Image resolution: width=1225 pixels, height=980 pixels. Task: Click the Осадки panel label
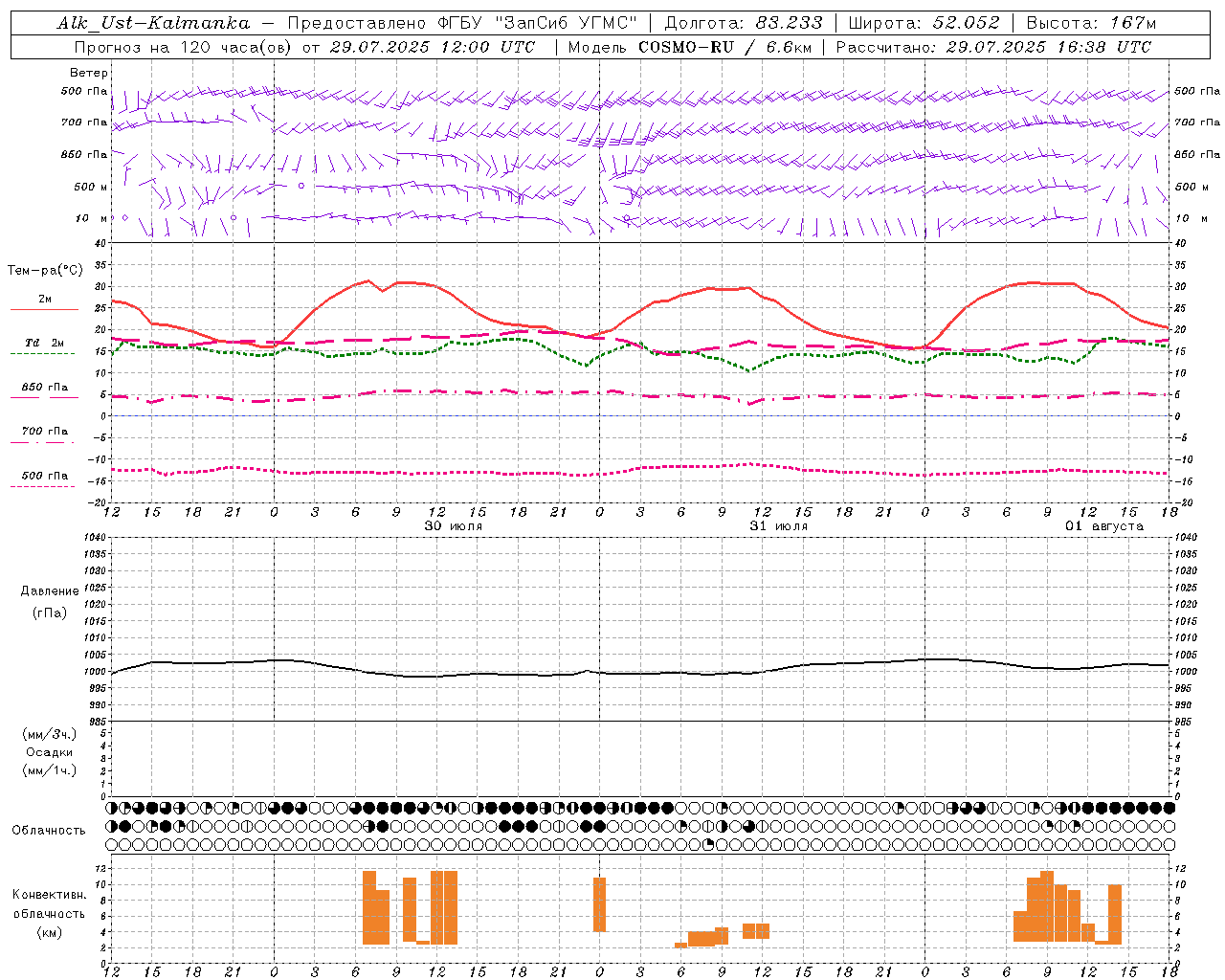pos(50,752)
